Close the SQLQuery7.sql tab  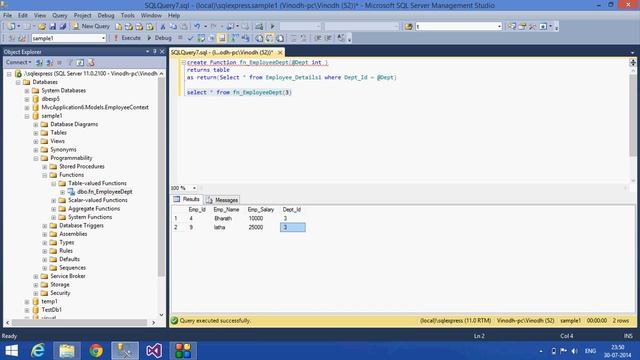click(x=280, y=53)
